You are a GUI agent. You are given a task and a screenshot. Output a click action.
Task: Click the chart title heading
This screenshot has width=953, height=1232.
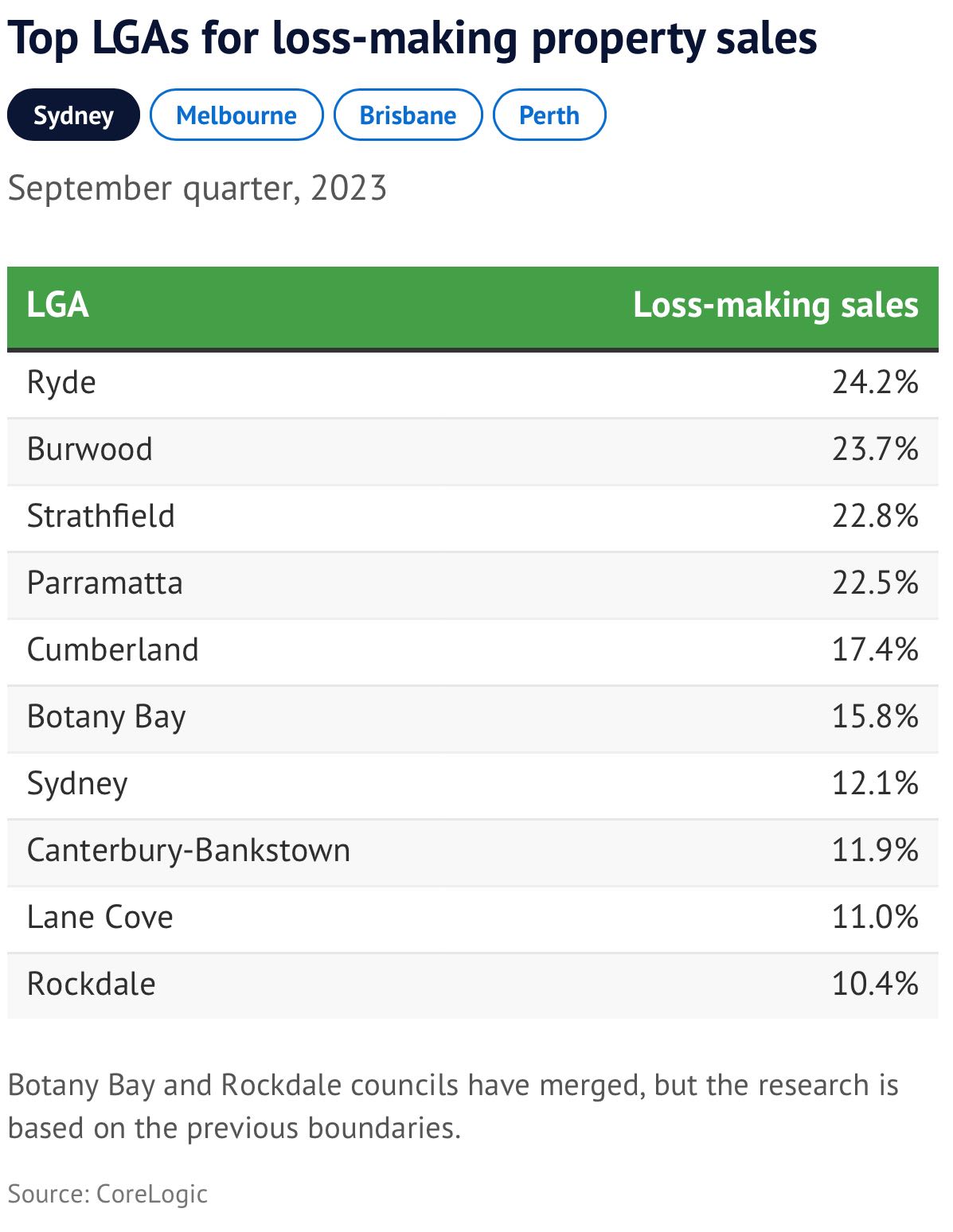tap(412, 38)
